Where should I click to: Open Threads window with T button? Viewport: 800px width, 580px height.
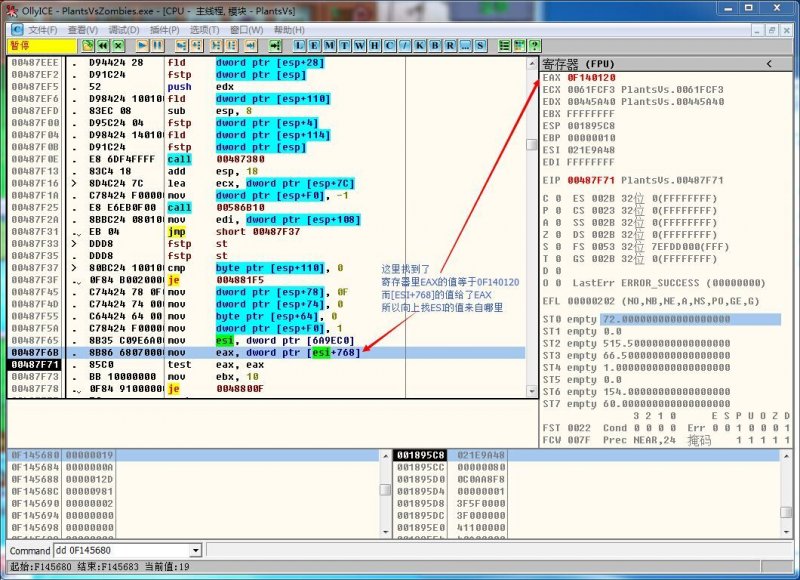344,46
